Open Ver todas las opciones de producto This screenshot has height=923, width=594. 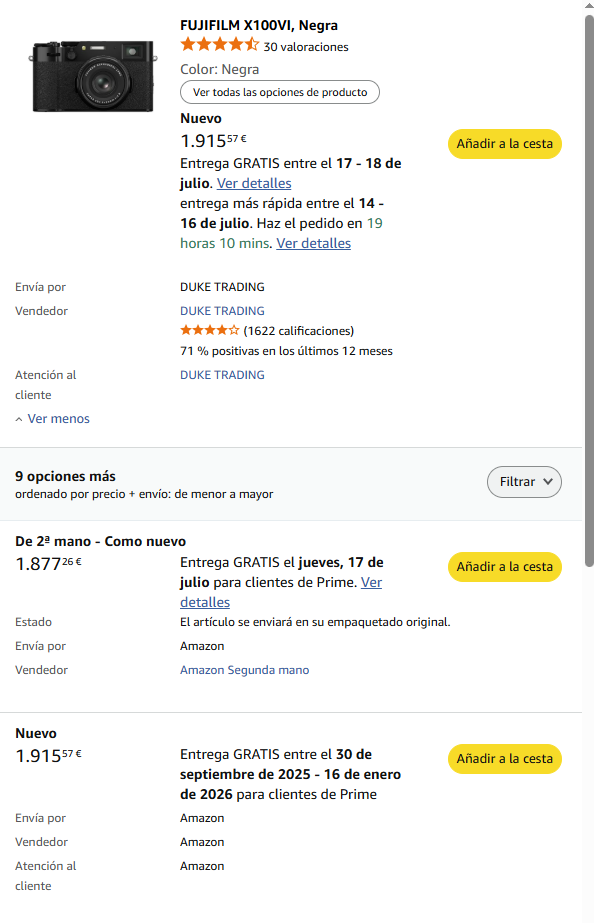[280, 92]
